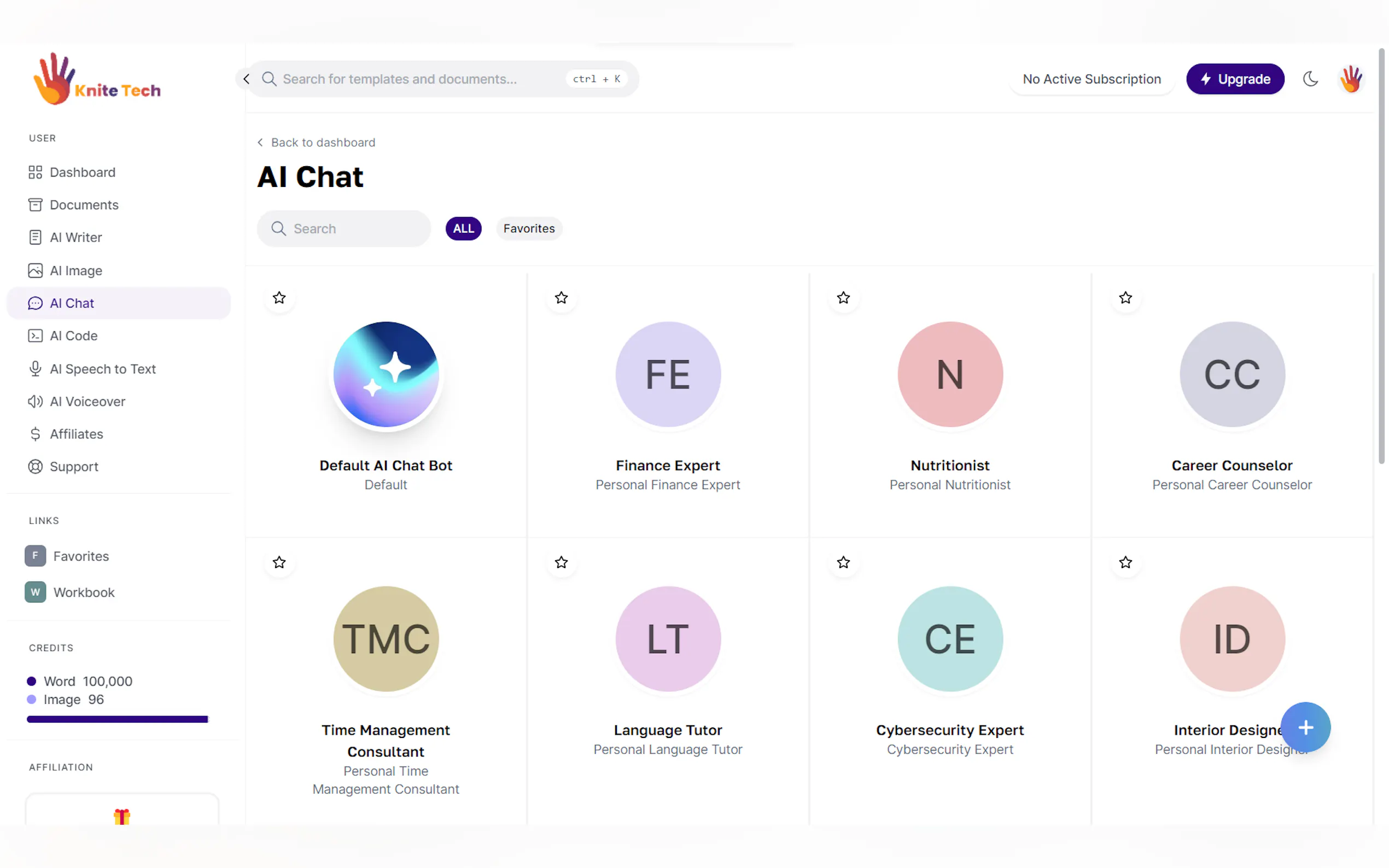The image size is (1389, 868).
Task: Click the blue plus floating button
Action: point(1305,728)
